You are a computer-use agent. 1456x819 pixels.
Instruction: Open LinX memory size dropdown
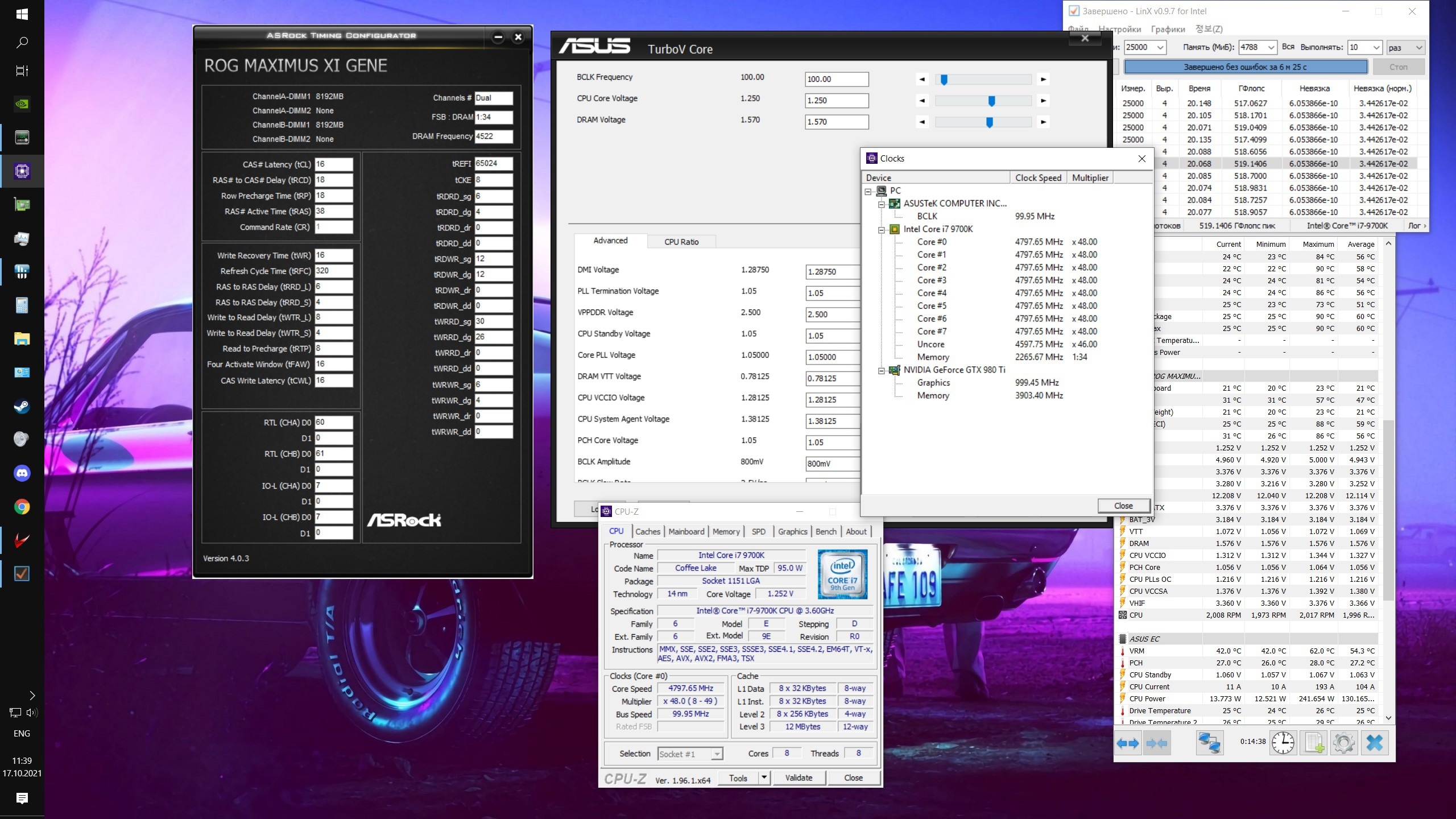pos(1270,47)
